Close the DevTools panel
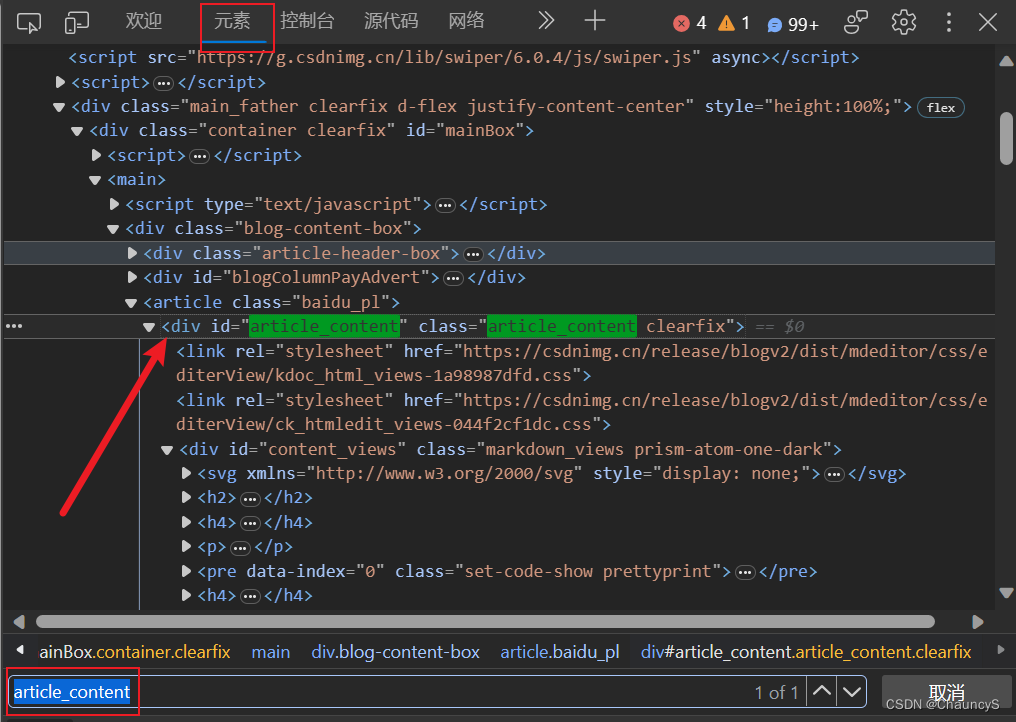This screenshot has width=1016, height=722. click(987, 22)
